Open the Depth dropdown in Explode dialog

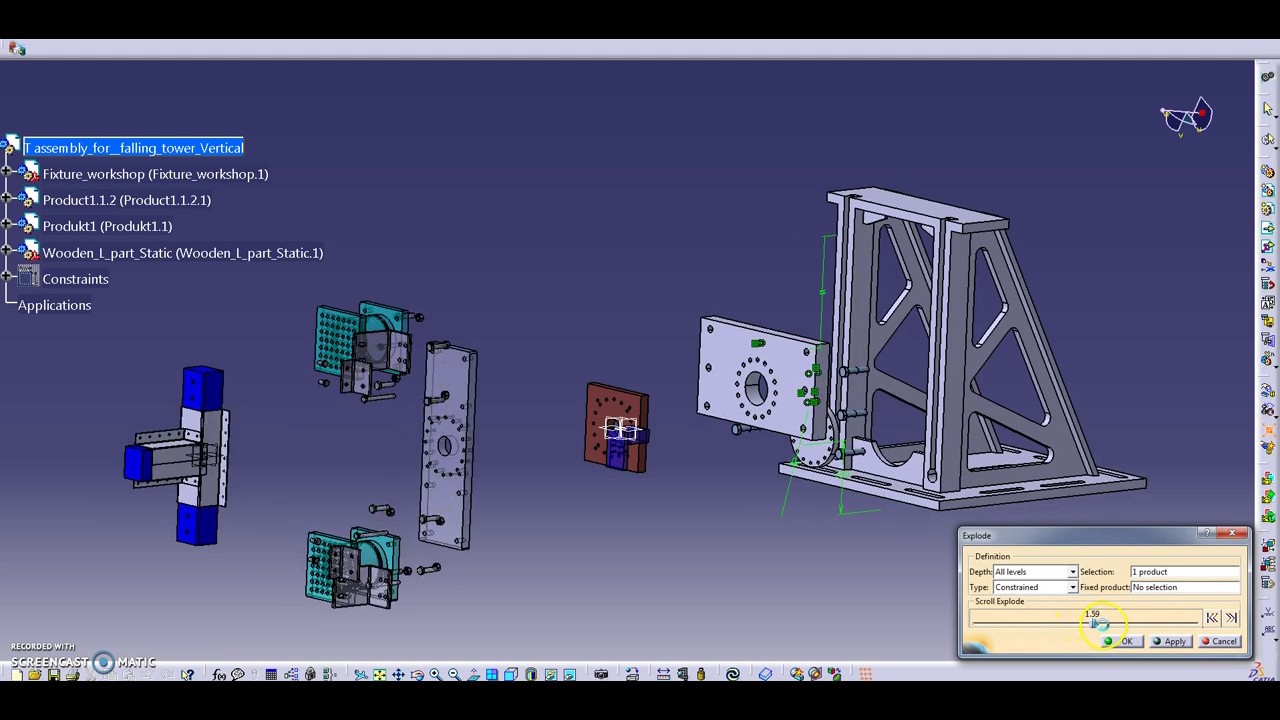coord(1072,571)
